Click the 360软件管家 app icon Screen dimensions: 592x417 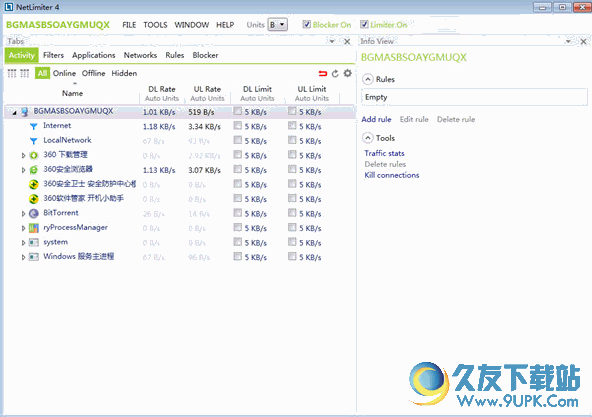[34, 199]
